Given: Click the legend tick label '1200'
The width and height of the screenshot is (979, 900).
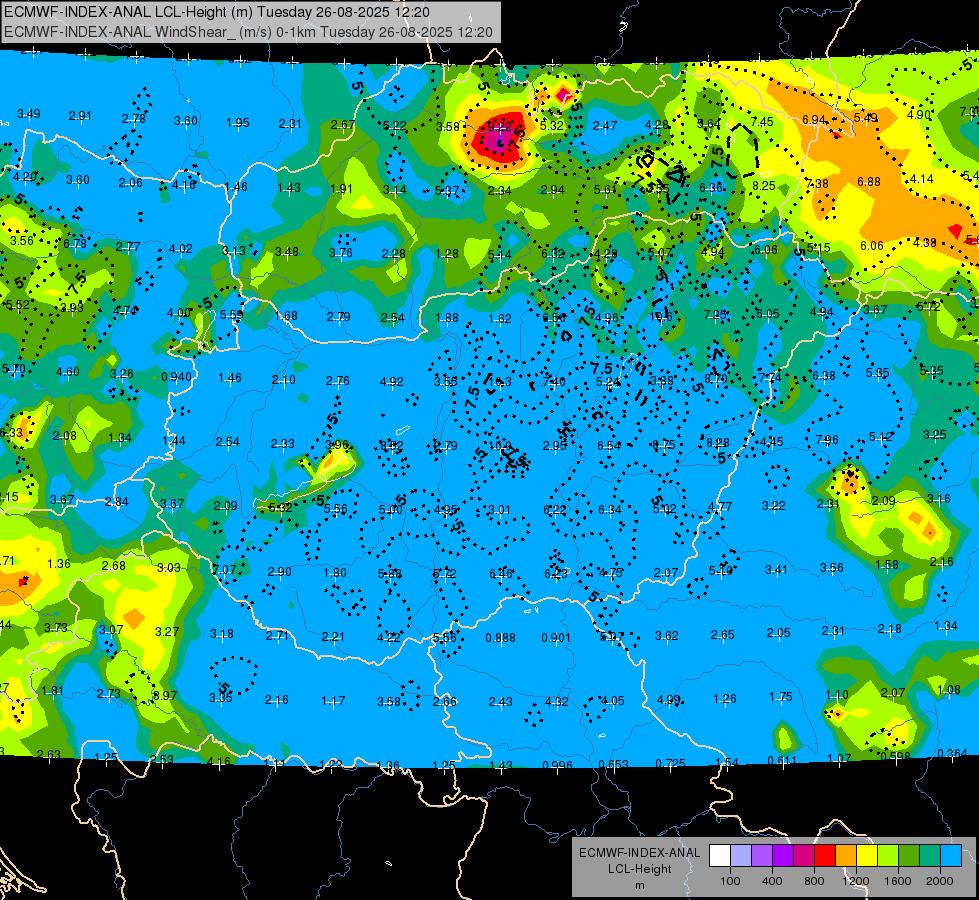Looking at the screenshot, I should pyautogui.click(x=855, y=881).
